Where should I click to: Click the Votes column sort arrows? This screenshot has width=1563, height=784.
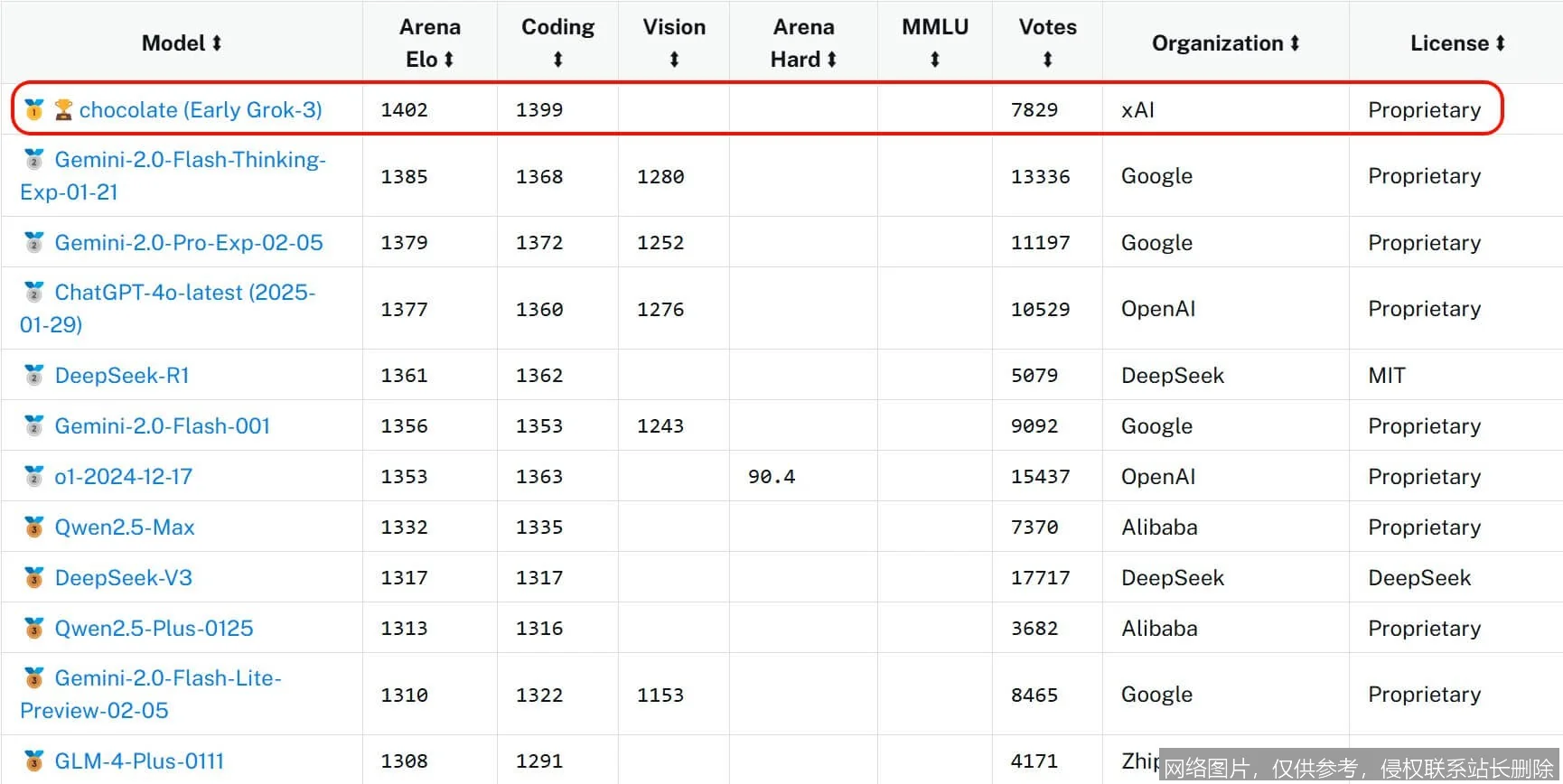pos(1047,60)
